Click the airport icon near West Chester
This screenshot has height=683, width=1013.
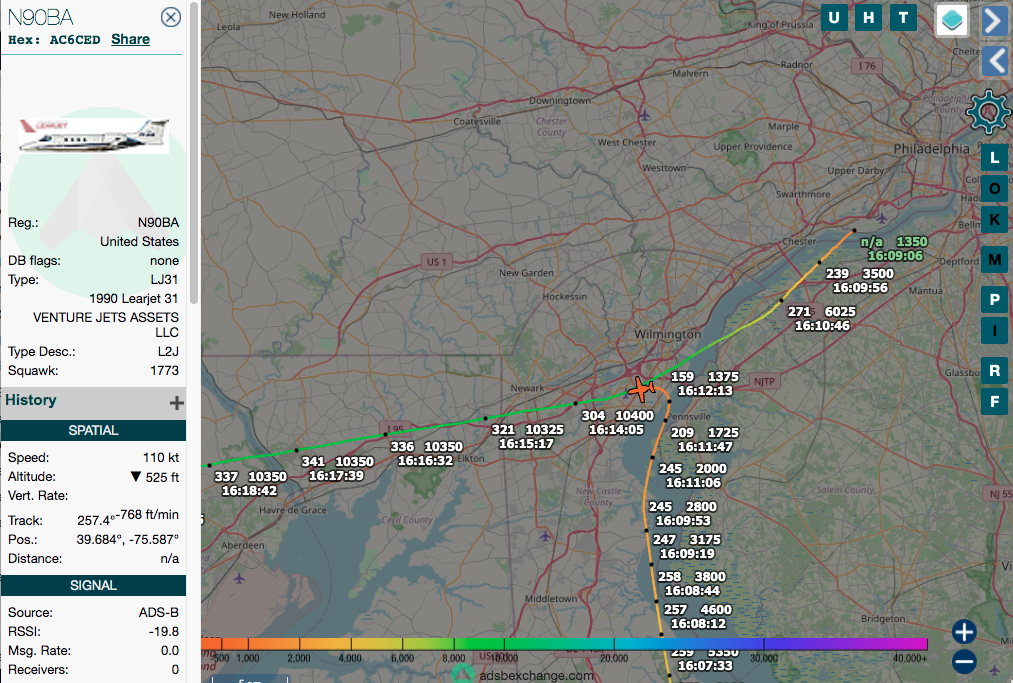[x=645, y=116]
